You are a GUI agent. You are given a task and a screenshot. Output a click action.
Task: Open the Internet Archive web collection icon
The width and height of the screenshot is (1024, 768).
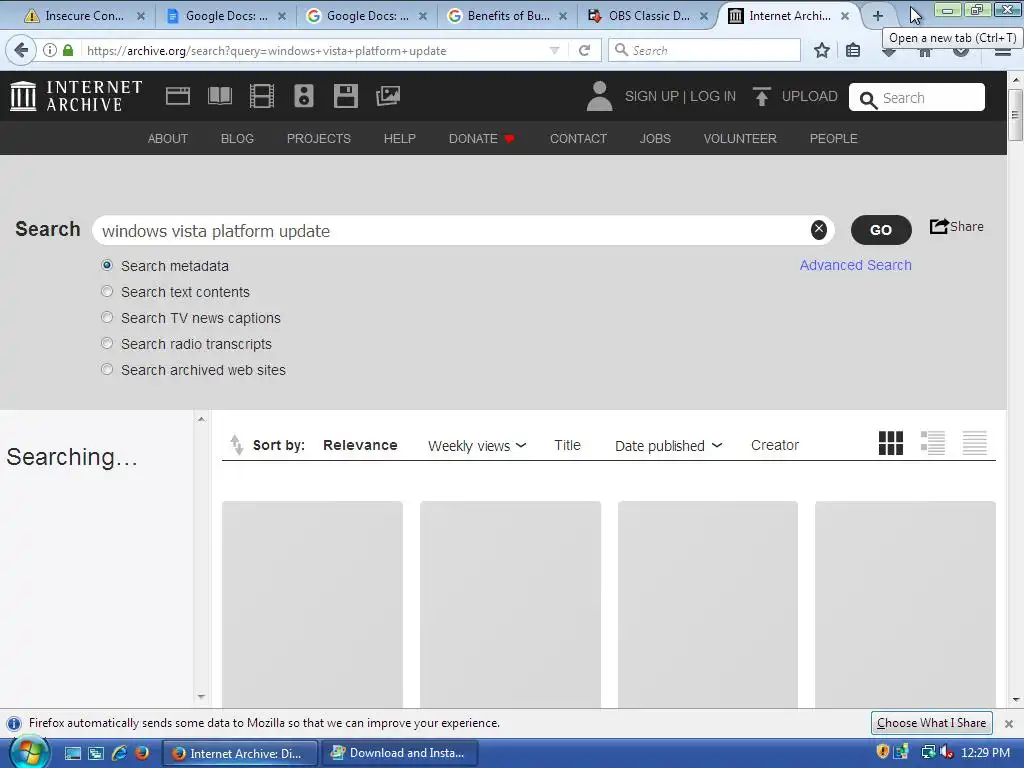[x=178, y=96]
